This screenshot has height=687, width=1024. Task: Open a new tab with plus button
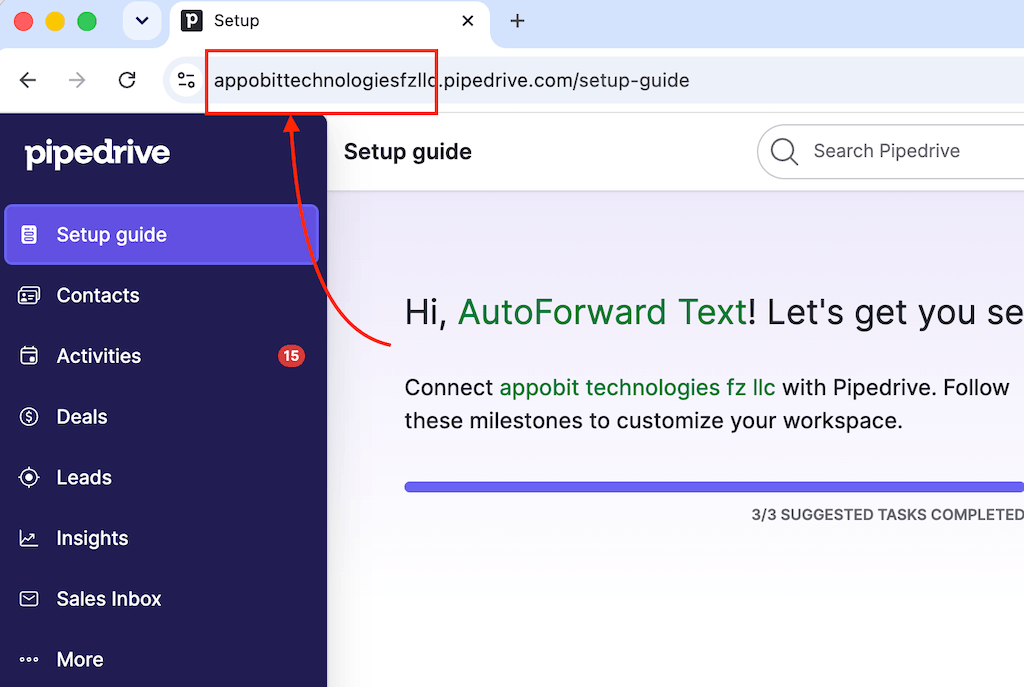[517, 21]
